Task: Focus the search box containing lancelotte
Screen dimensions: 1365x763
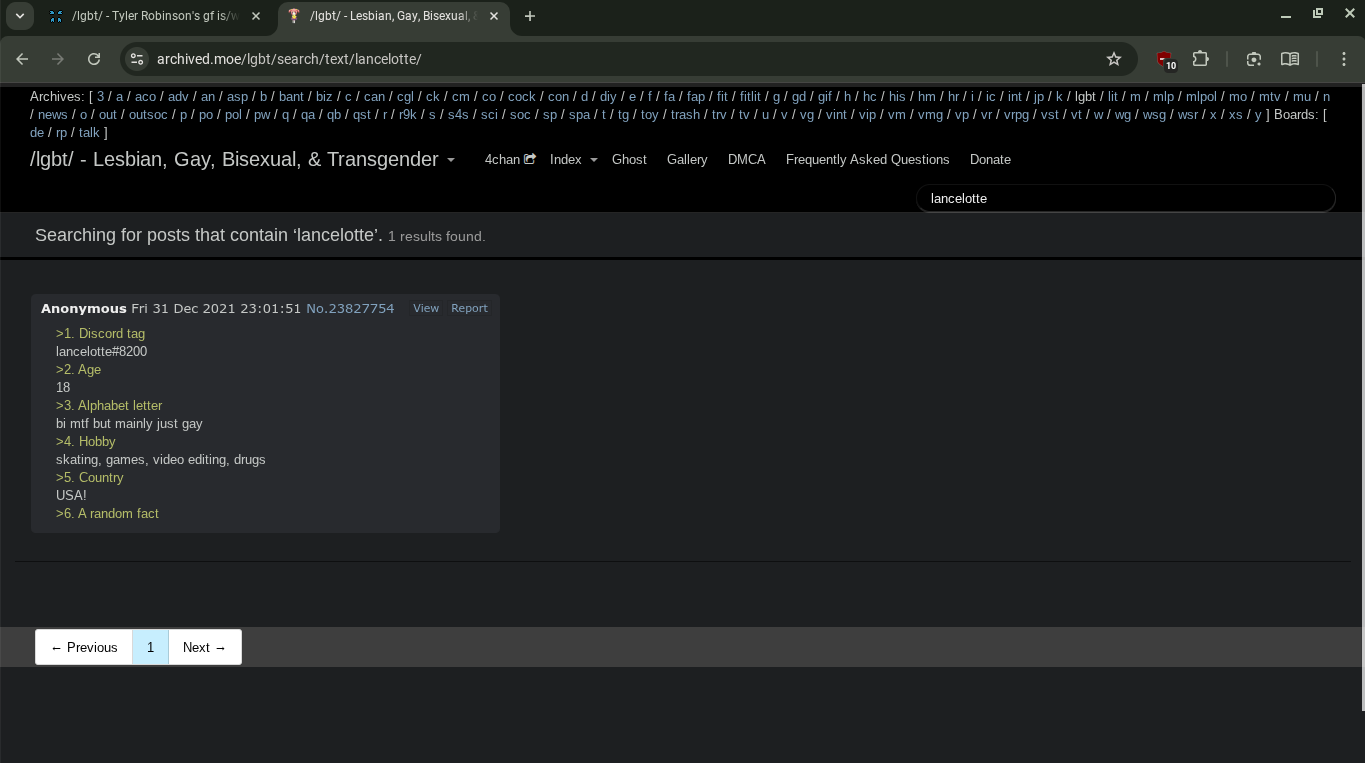Action: coord(1126,198)
